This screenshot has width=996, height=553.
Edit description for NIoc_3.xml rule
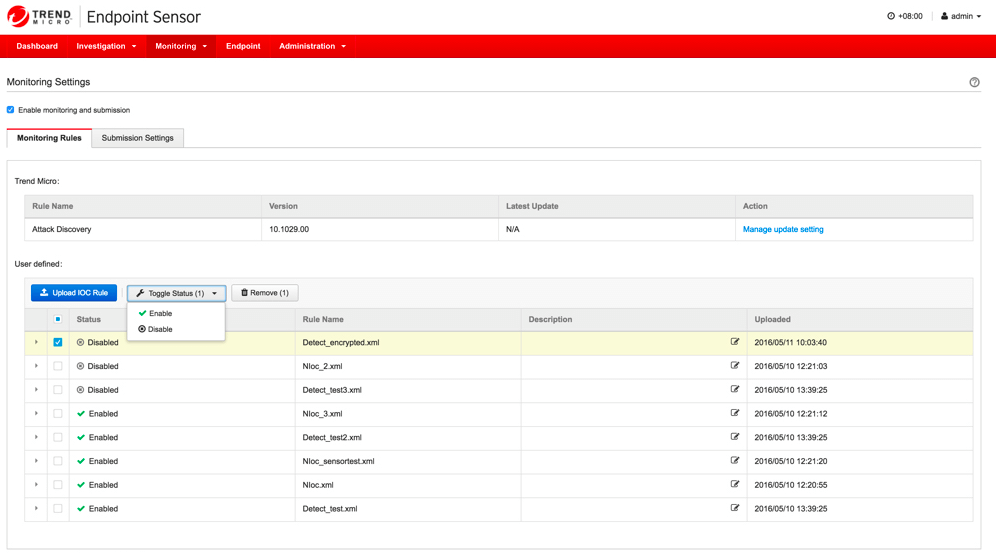click(735, 413)
